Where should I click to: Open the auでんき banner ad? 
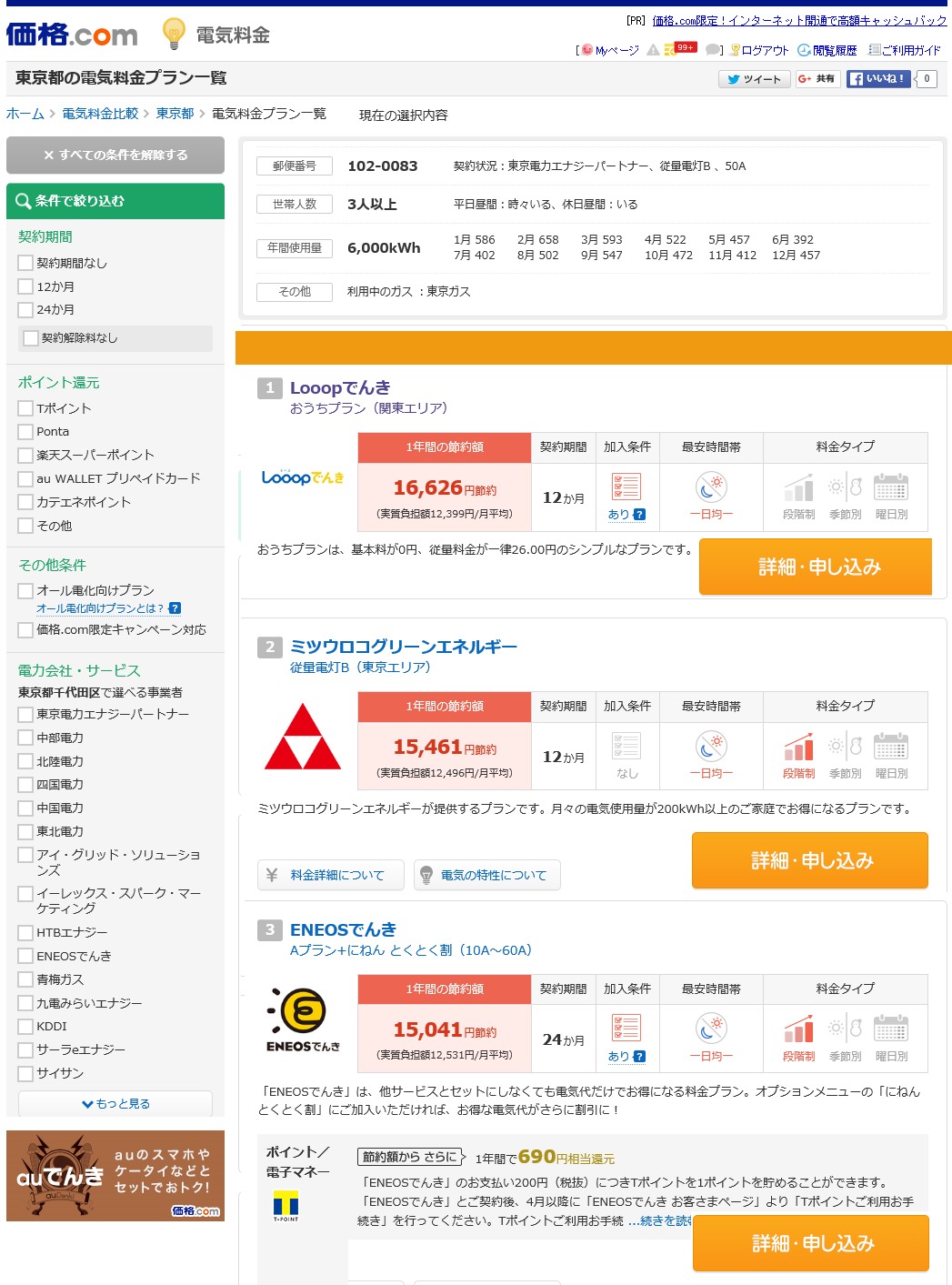[115, 1176]
